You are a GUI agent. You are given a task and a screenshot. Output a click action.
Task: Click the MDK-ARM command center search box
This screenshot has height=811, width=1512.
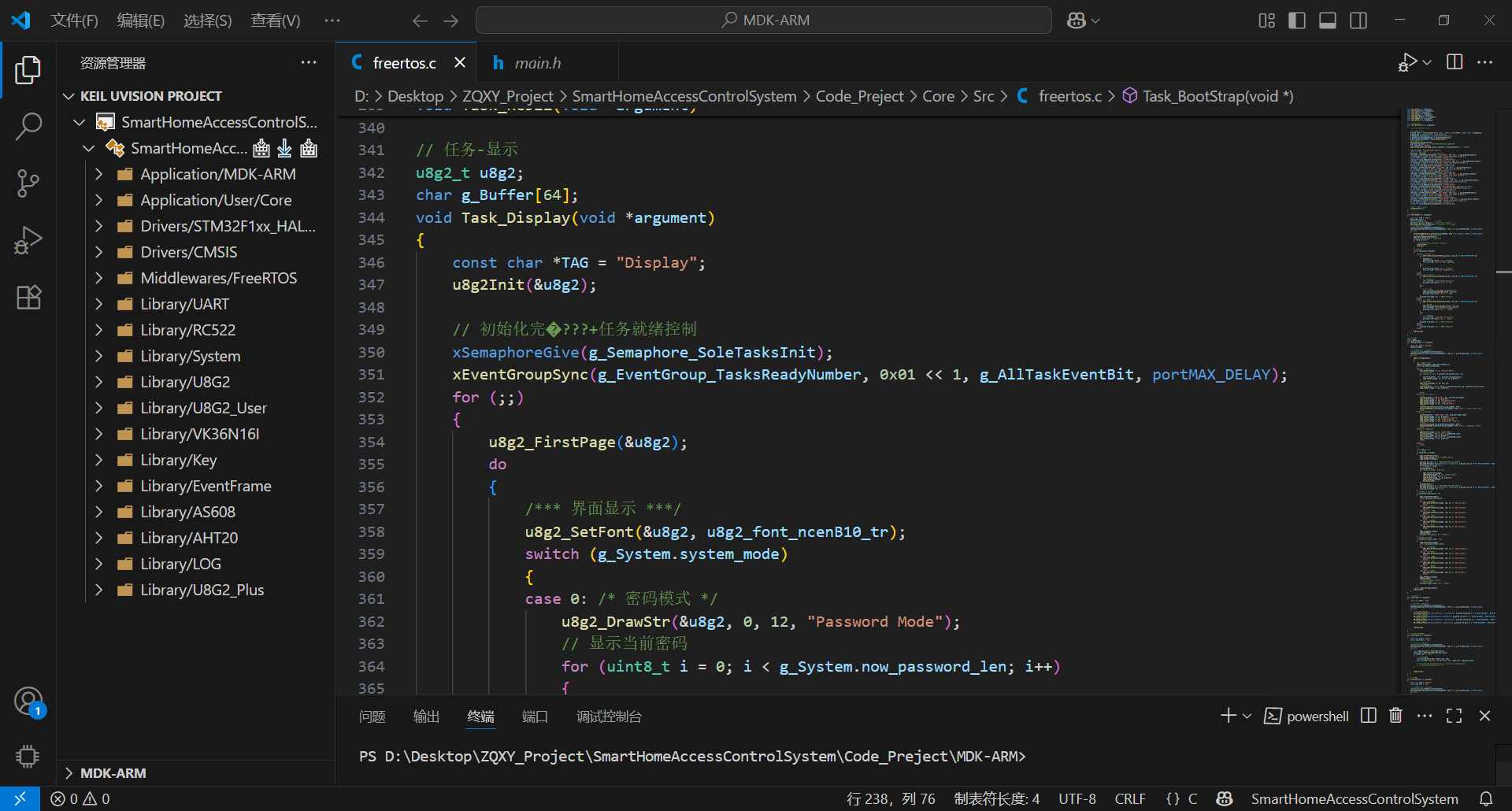[764, 20]
